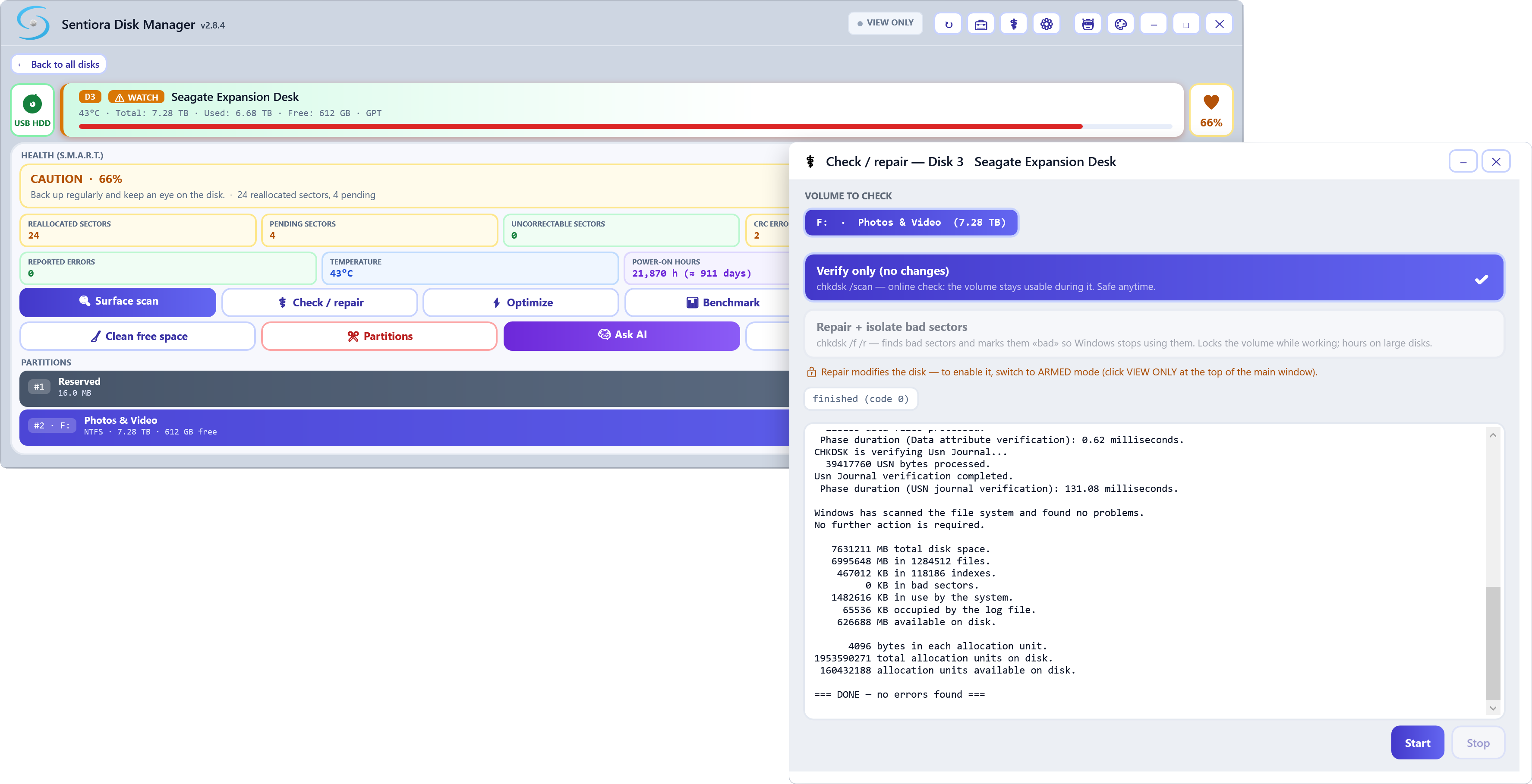Click the Reallocated Sectors 24 card

click(x=138, y=230)
